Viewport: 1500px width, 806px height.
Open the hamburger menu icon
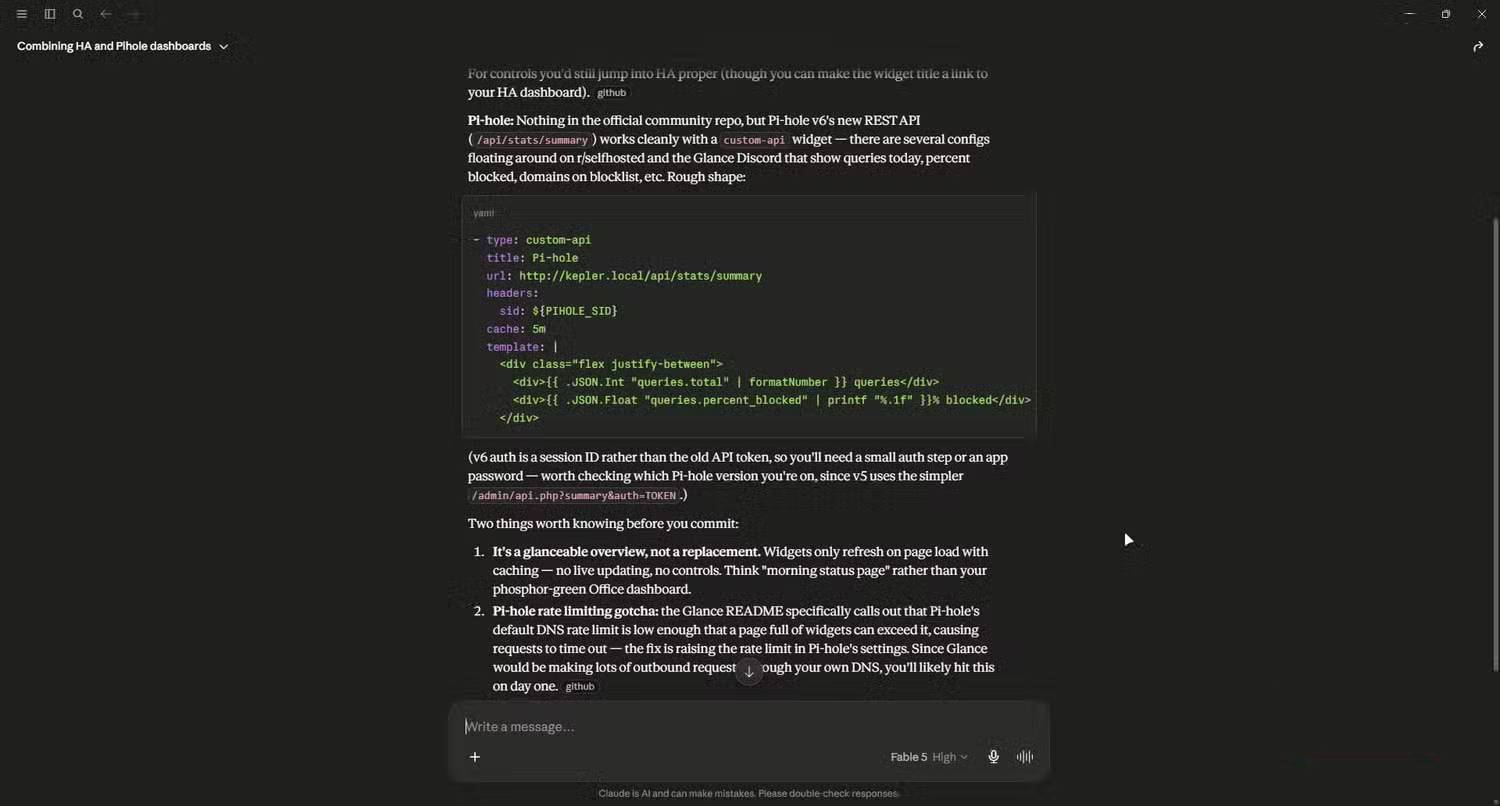21,14
